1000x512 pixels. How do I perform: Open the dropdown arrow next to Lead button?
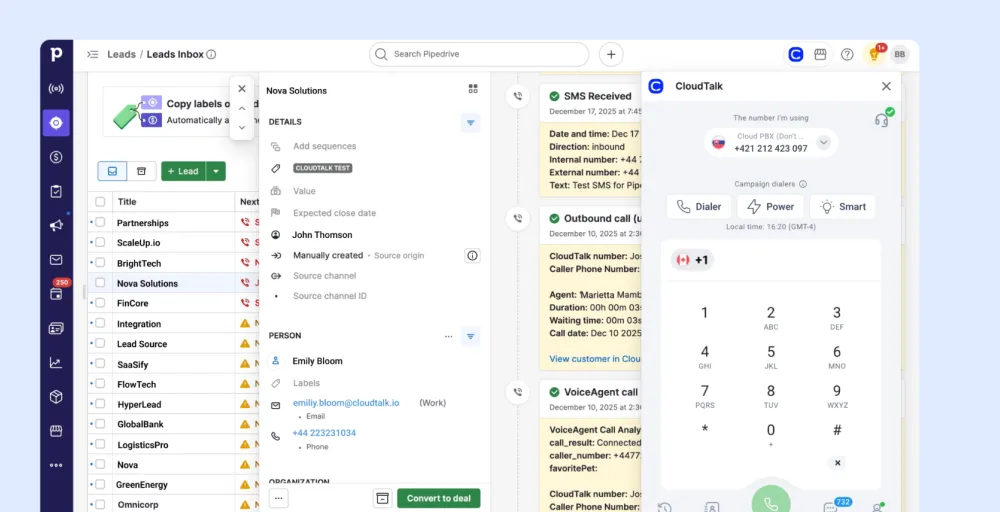pyautogui.click(x=216, y=171)
